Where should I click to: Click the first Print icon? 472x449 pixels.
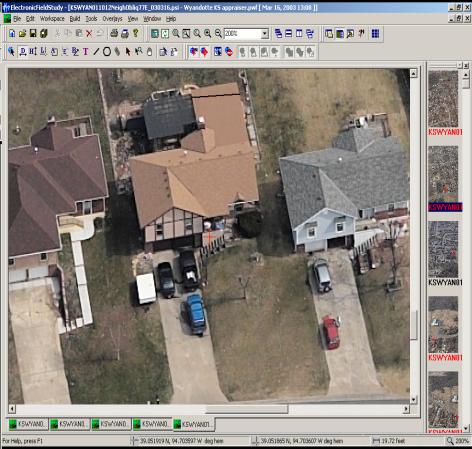114,33
